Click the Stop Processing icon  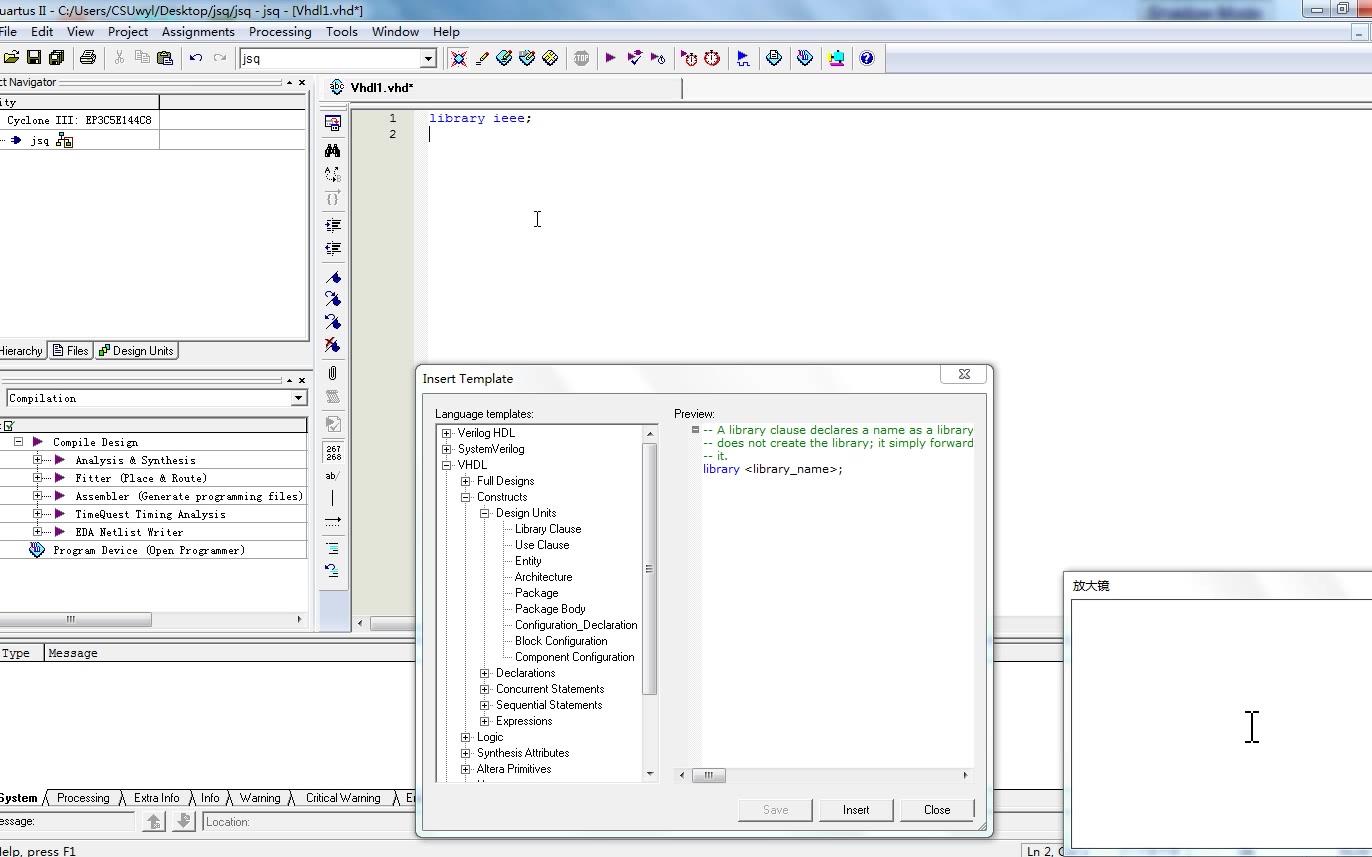tap(581, 58)
